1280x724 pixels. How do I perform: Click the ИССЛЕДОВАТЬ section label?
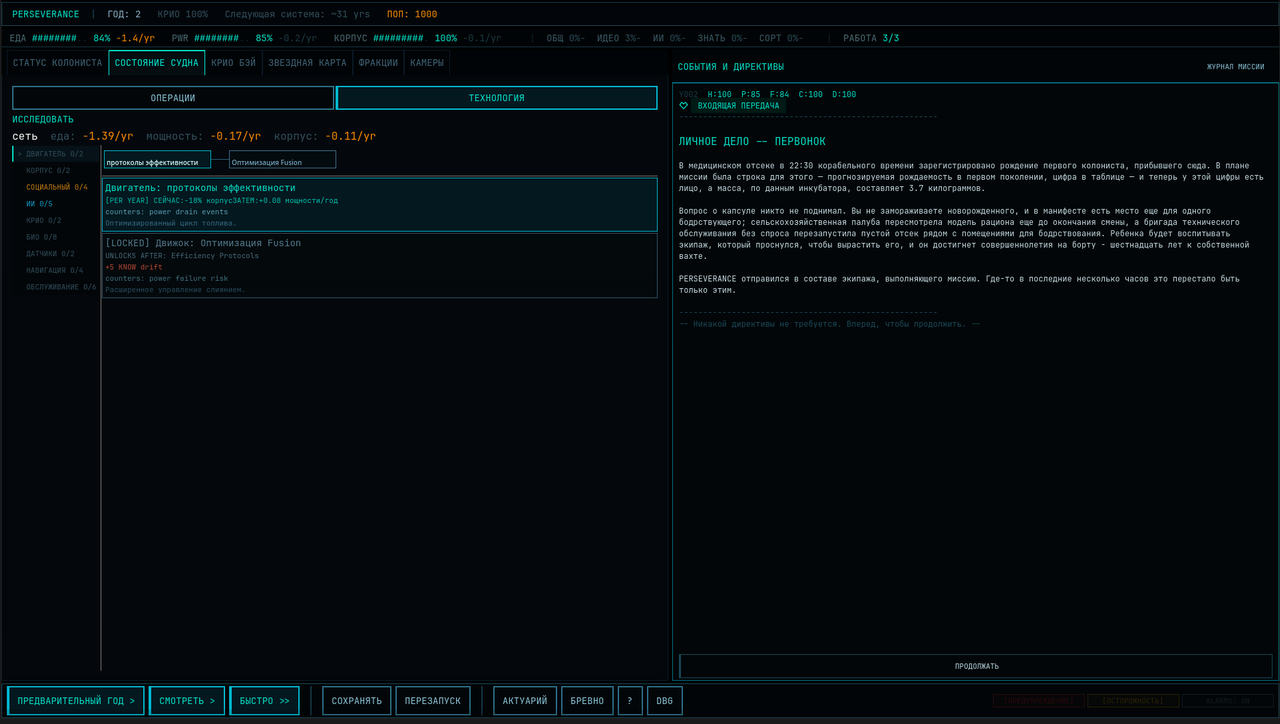pos(43,120)
